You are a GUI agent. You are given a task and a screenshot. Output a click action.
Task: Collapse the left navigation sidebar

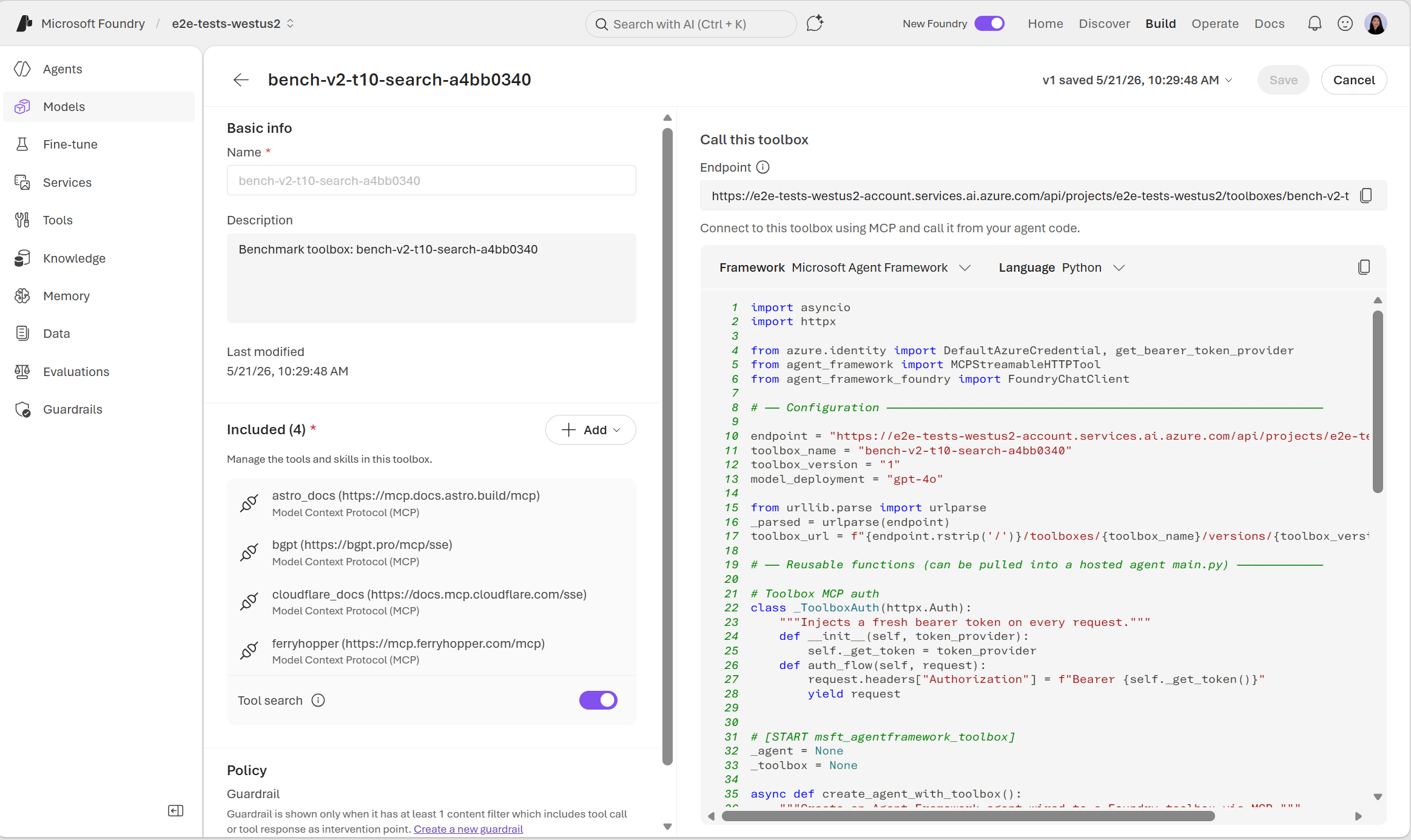point(175,811)
